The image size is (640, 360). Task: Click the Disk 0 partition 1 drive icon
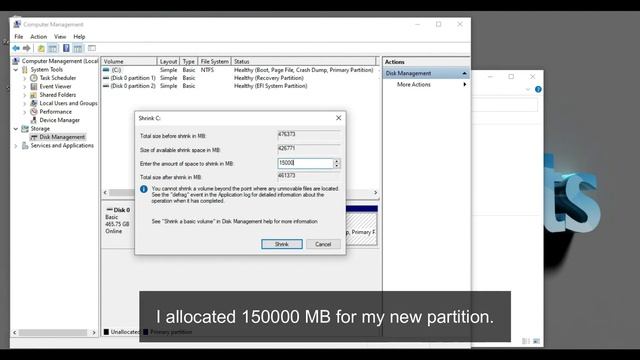click(x=106, y=78)
